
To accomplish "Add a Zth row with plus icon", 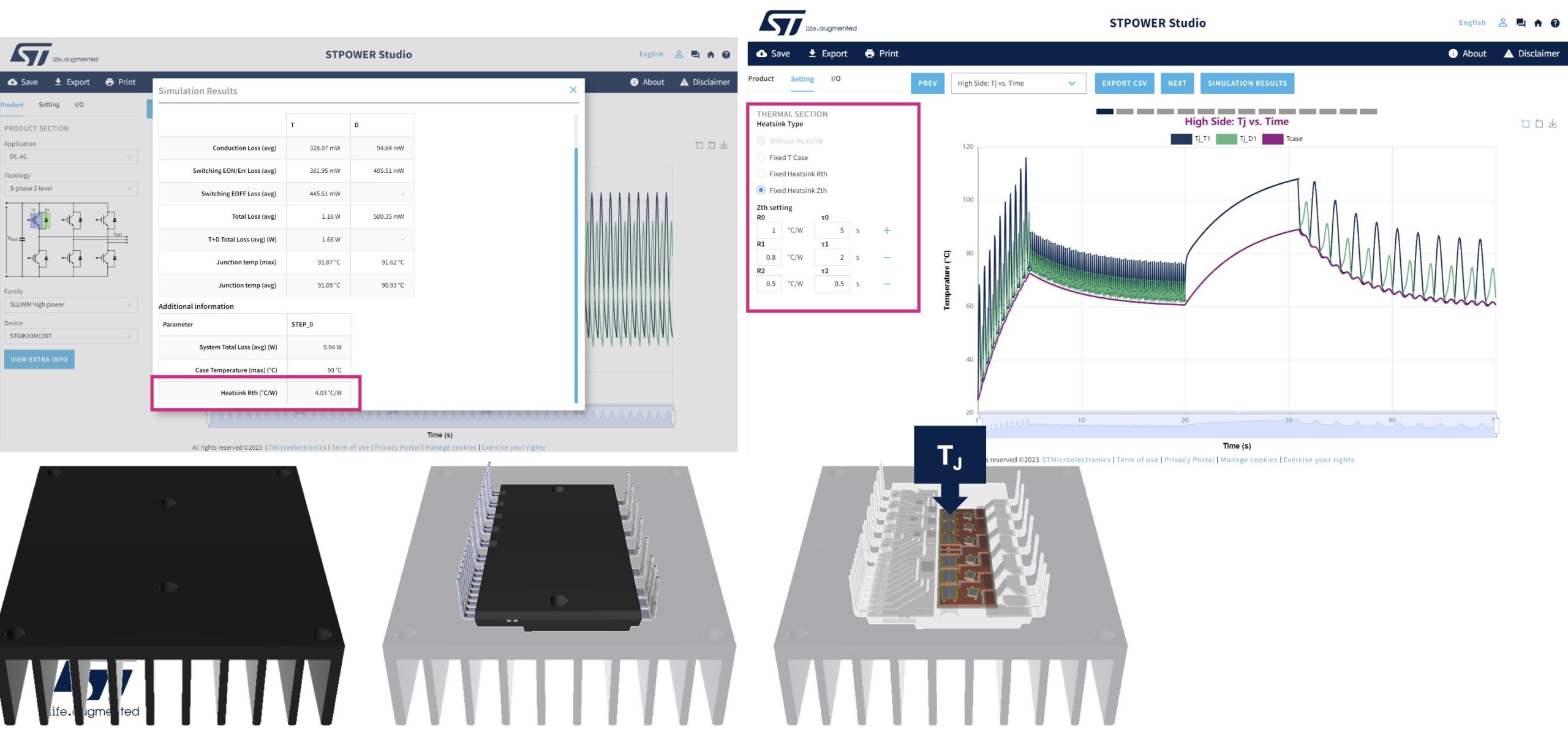I will 886,230.
